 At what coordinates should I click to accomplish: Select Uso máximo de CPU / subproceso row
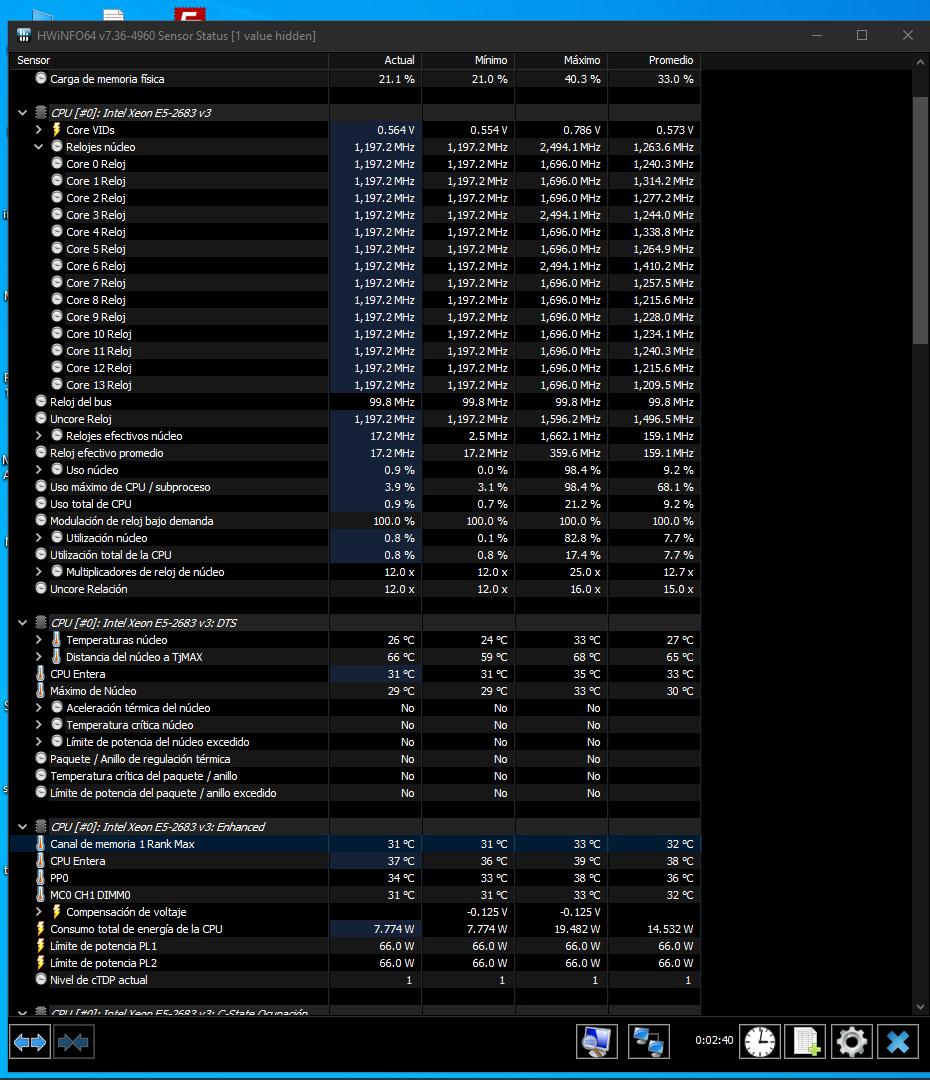click(x=355, y=487)
